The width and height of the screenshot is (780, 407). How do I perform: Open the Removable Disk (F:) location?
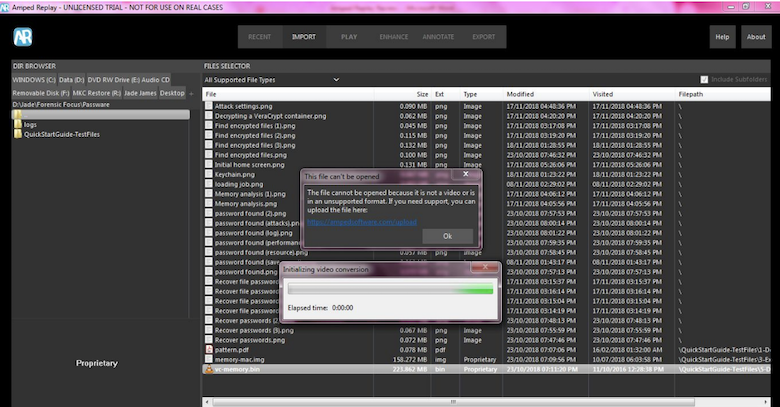pyautogui.click(x=41, y=93)
